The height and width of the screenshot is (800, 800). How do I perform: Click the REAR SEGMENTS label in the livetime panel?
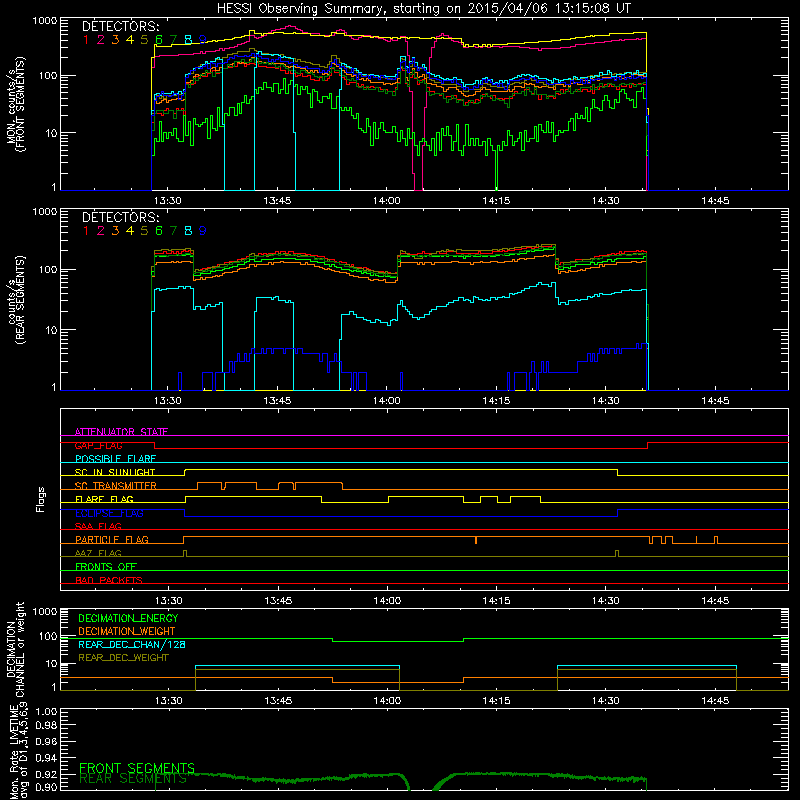[x=133, y=779]
